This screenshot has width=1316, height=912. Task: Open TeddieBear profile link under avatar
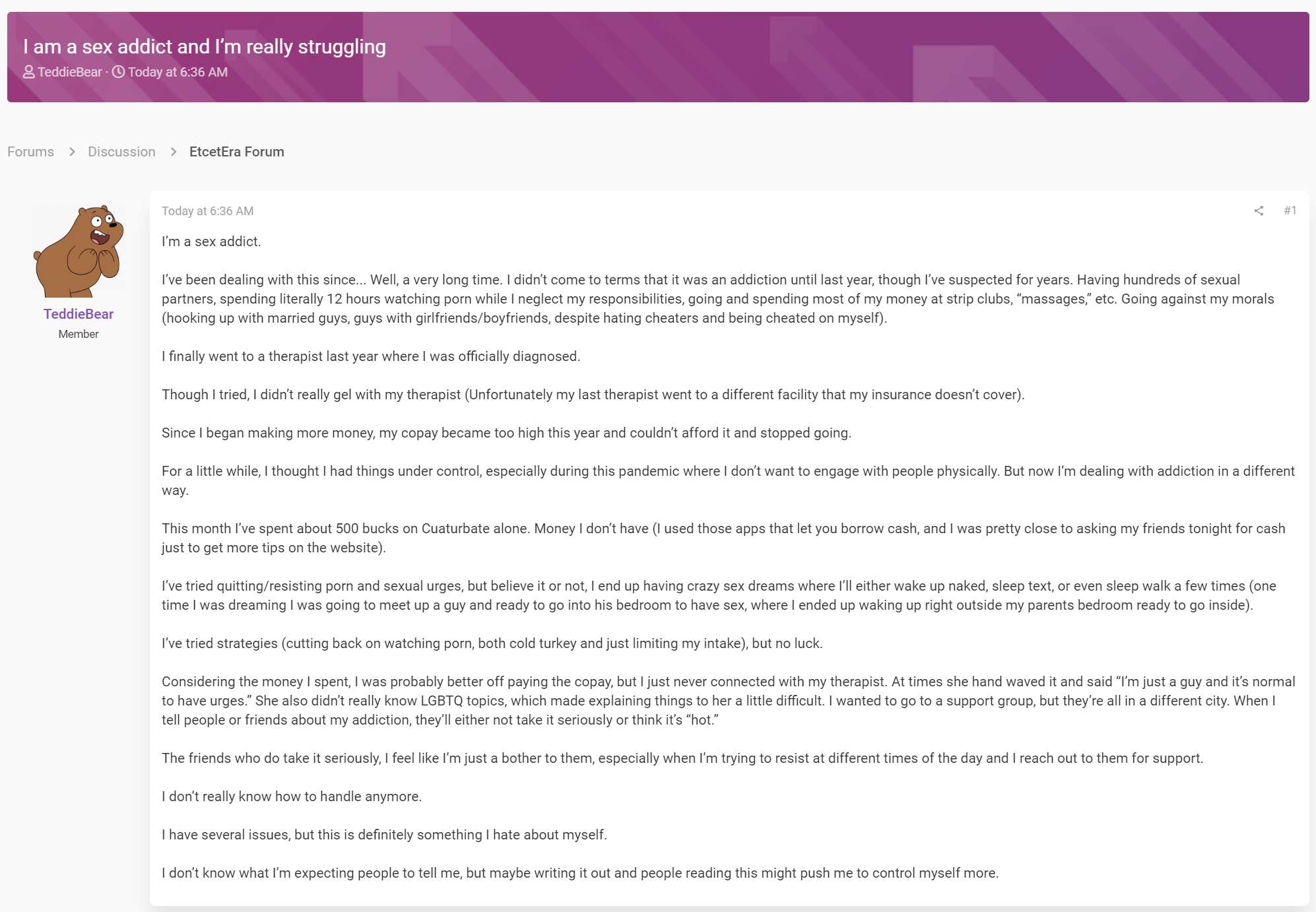[x=79, y=314]
